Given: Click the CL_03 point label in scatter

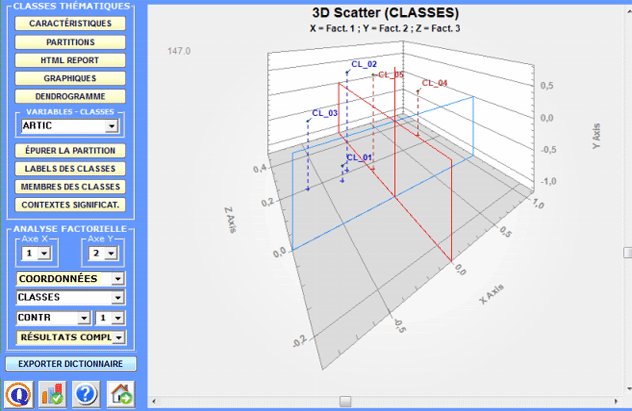Looking at the screenshot, I should point(325,114).
